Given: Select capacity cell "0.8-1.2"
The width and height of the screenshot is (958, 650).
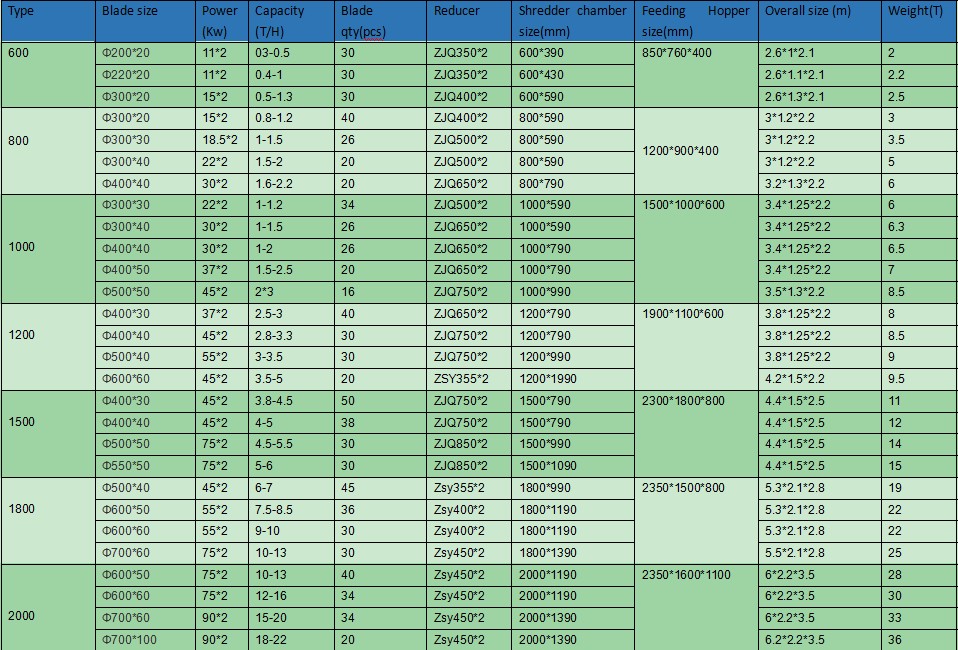Looking at the screenshot, I should (x=291, y=118).
